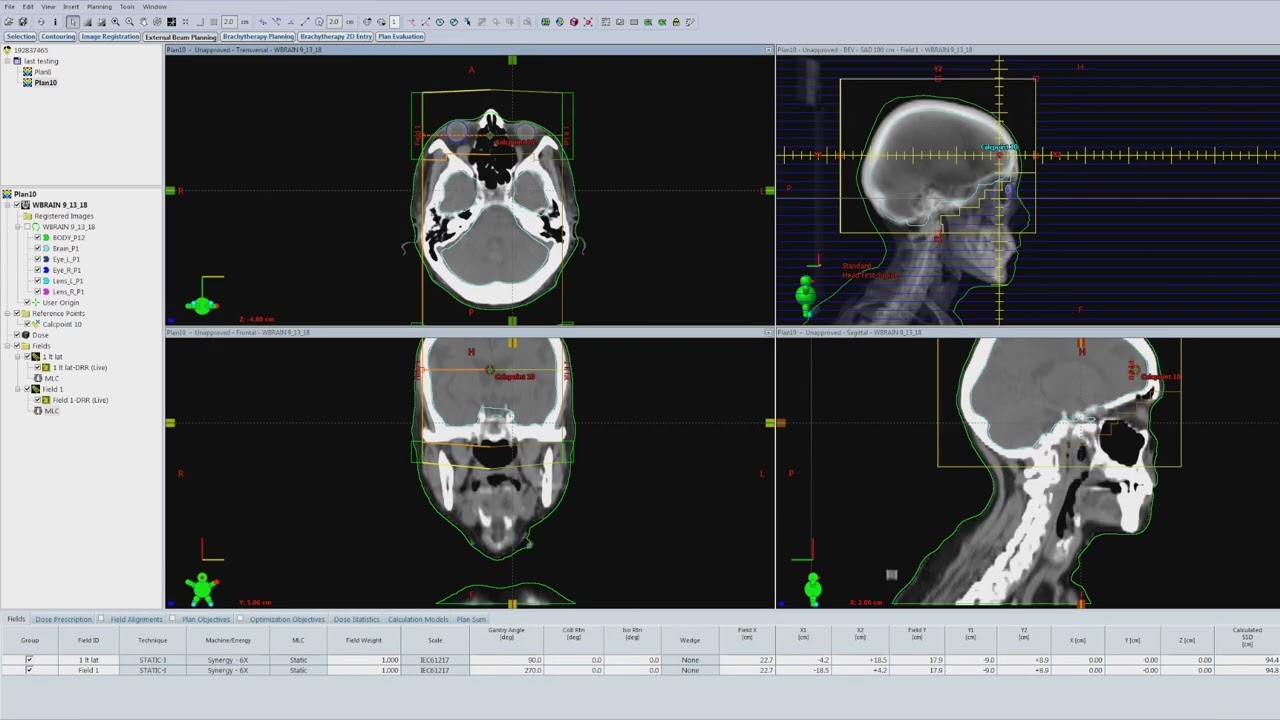Click the circle measurement tool icon
The image size is (1280, 720).
319,21
